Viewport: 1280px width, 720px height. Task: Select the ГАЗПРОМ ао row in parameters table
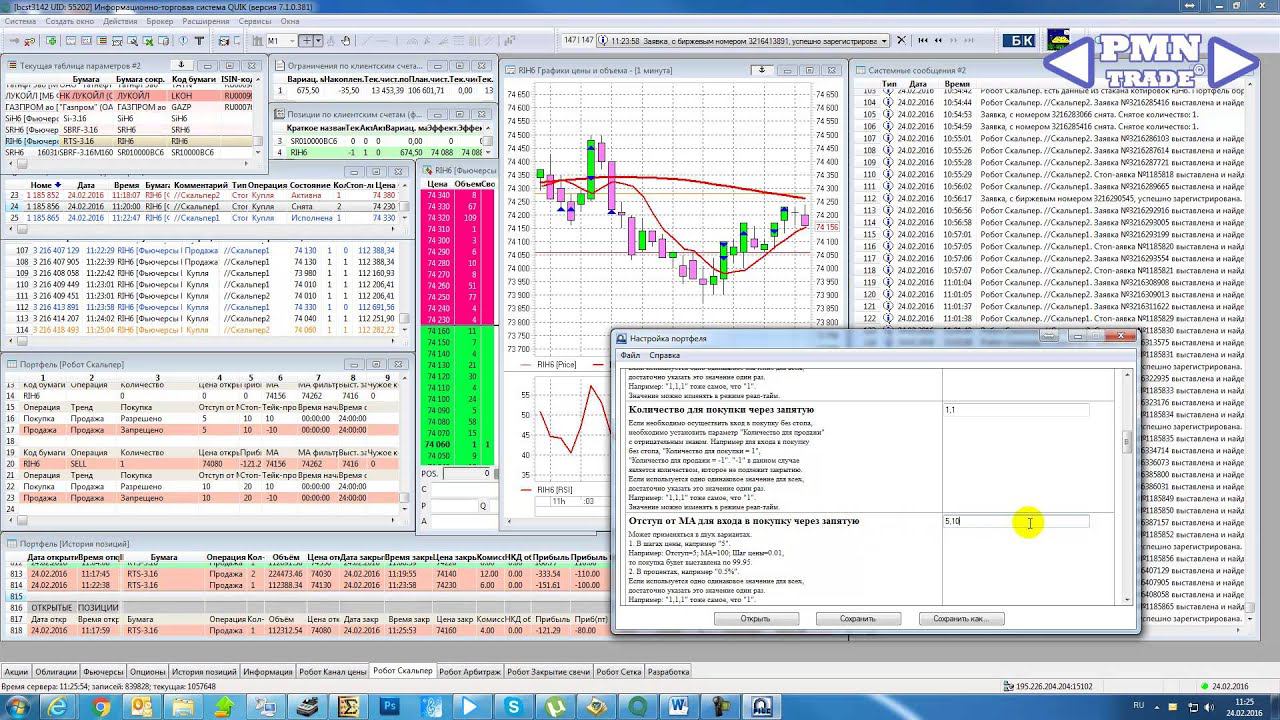(128, 107)
